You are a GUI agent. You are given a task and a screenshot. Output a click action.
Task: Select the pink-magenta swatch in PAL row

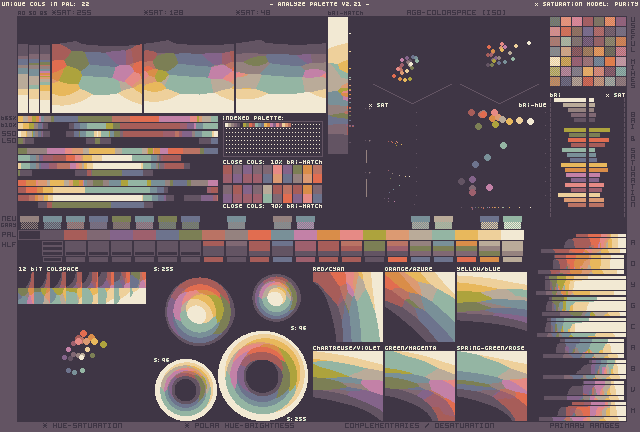click(305, 235)
